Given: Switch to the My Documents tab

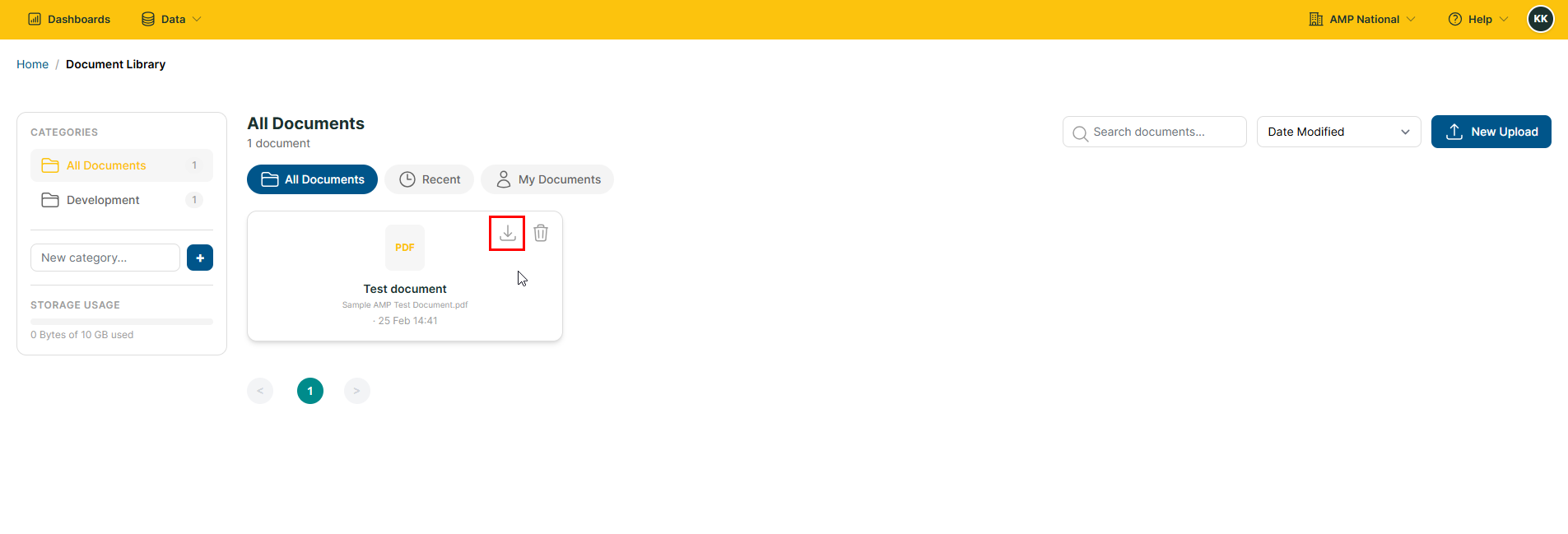Looking at the screenshot, I should pyautogui.click(x=547, y=179).
